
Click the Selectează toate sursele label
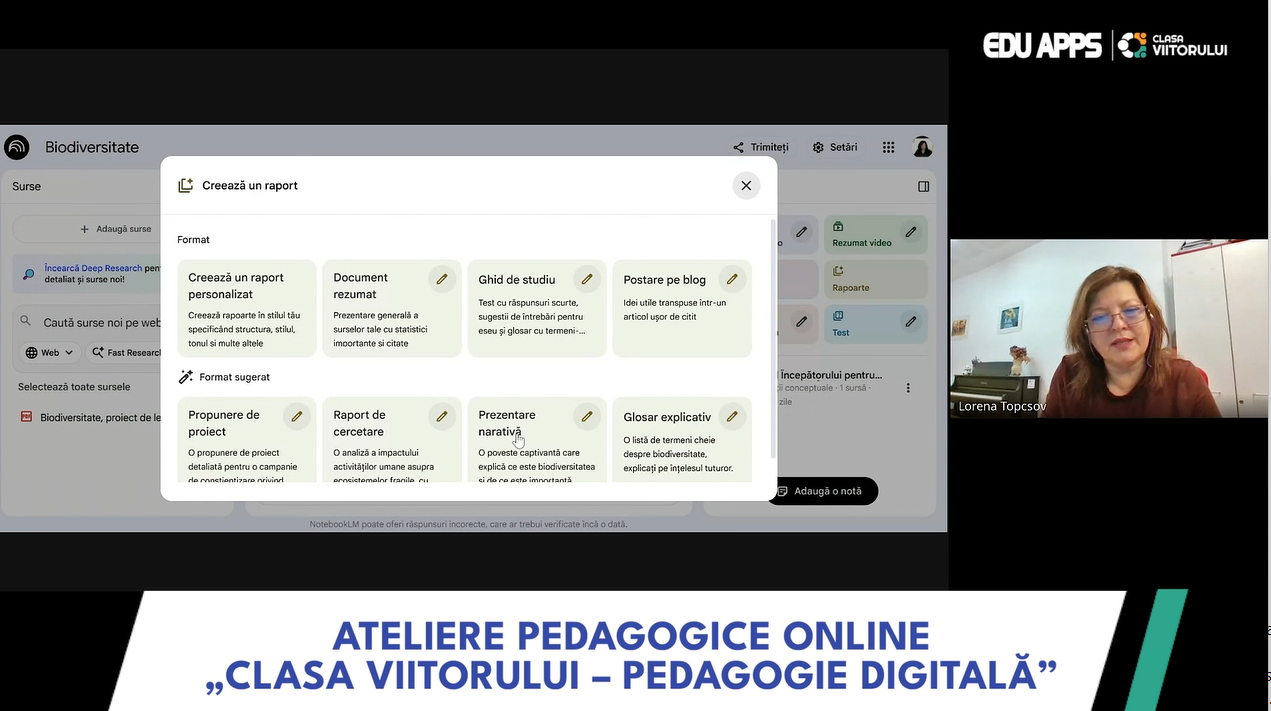click(x=74, y=386)
